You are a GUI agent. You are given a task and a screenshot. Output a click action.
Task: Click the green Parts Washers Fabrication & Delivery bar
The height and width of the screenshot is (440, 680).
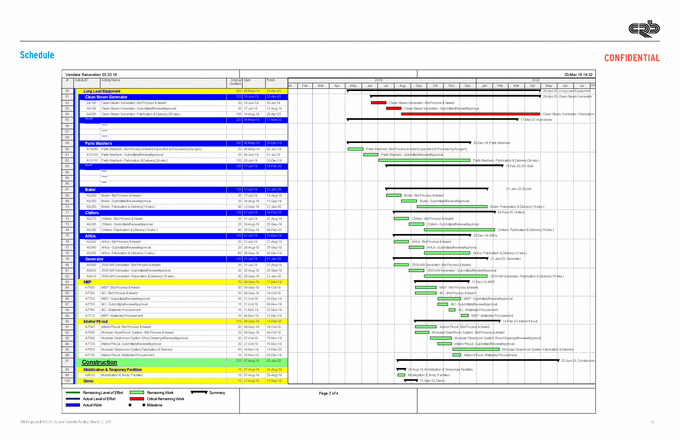pyautogui.click(x=424, y=160)
